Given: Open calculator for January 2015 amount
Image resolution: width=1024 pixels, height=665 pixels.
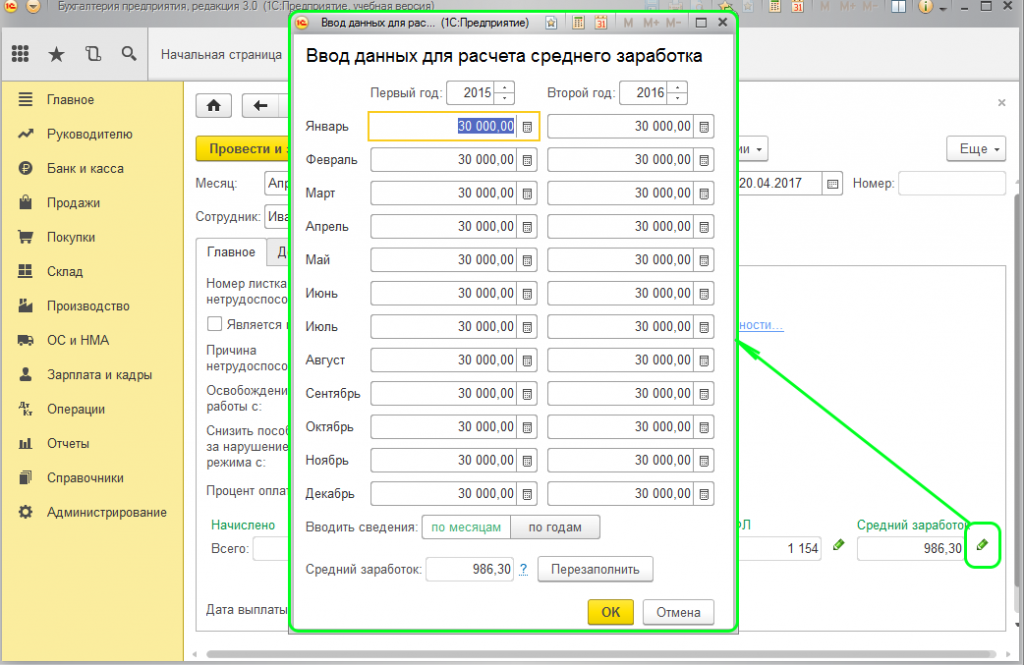Looking at the screenshot, I should click(x=527, y=126).
